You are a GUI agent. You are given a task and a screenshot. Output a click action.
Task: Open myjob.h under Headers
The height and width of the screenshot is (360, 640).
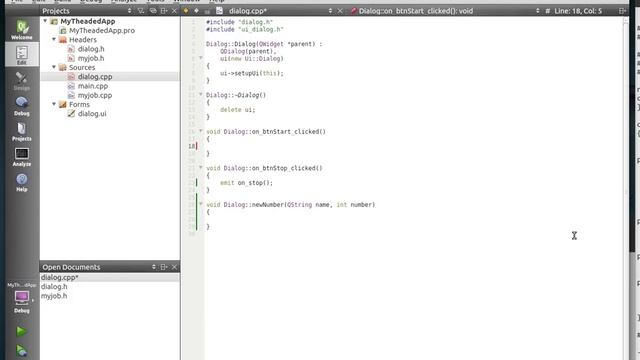click(91, 58)
